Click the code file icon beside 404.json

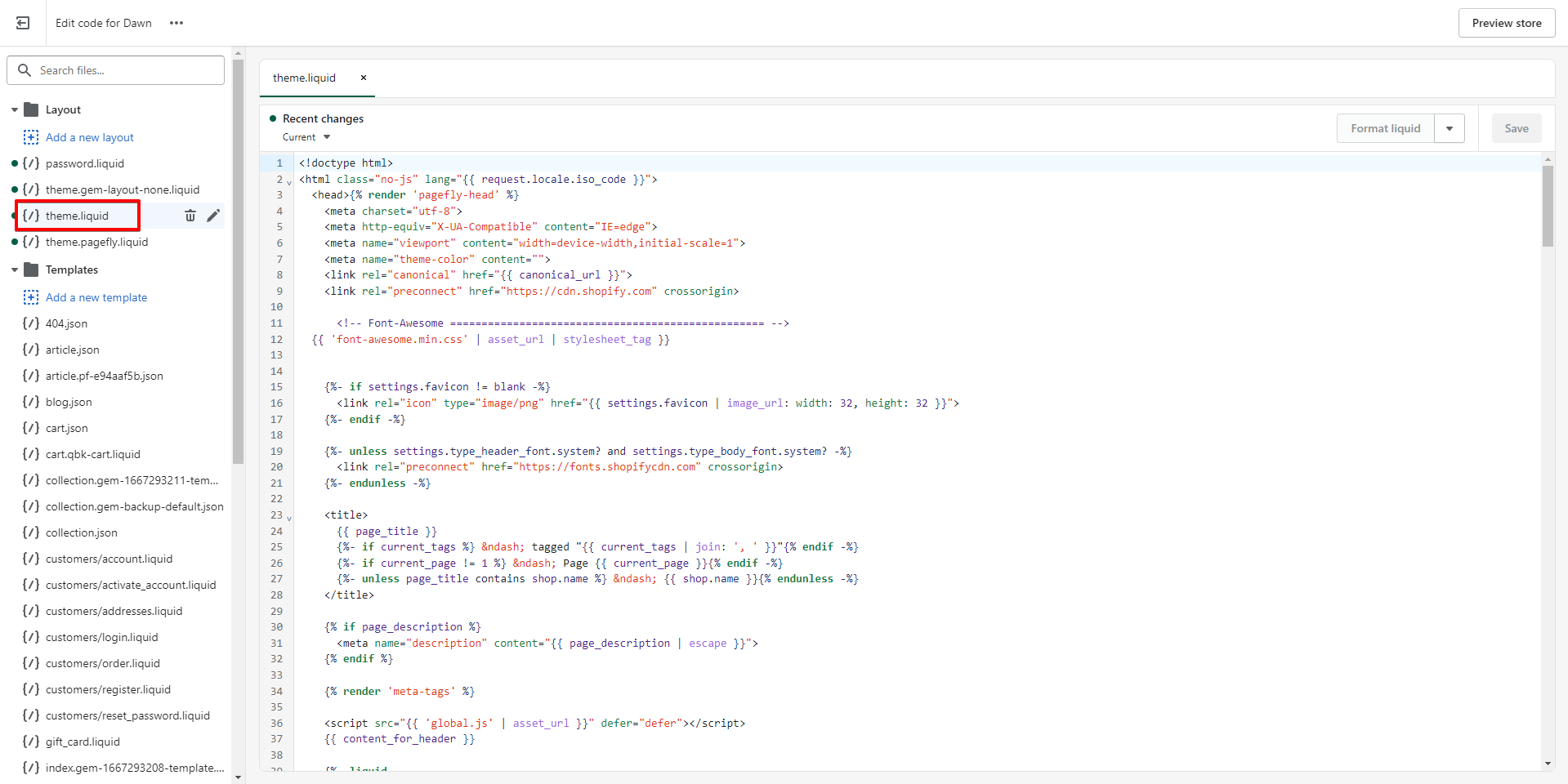point(31,323)
